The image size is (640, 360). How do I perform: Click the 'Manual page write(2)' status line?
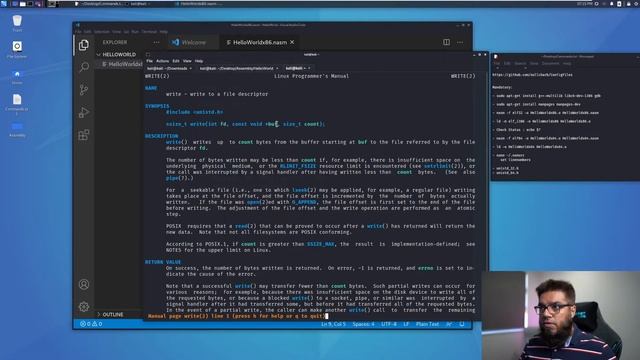[x=237, y=316]
